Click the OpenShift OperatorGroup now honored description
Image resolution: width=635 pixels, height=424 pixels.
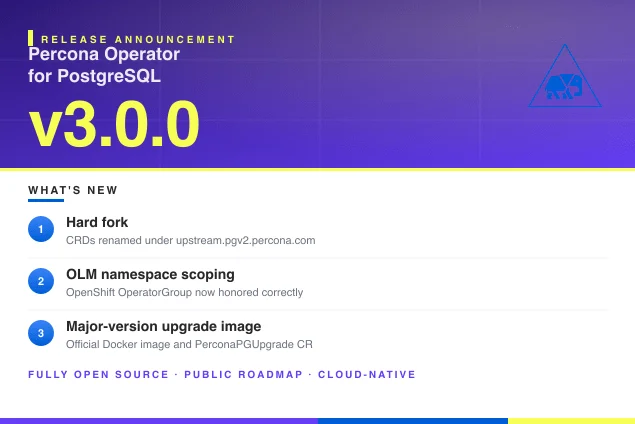click(x=185, y=292)
